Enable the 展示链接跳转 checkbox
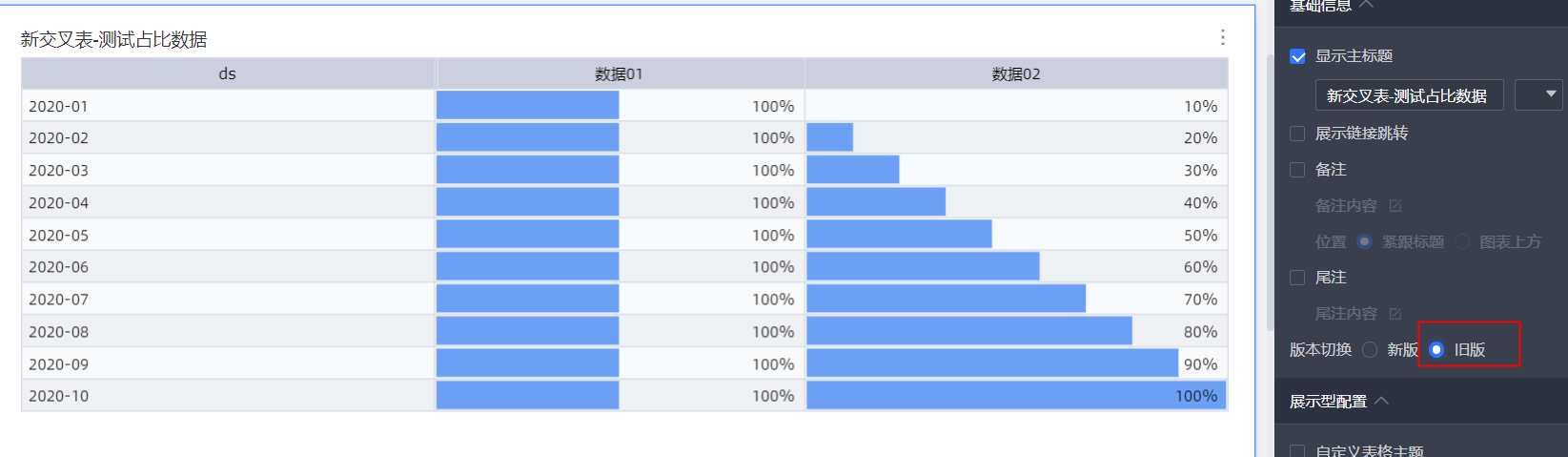Image resolution: width=1568 pixels, height=457 pixels. coord(1297,134)
